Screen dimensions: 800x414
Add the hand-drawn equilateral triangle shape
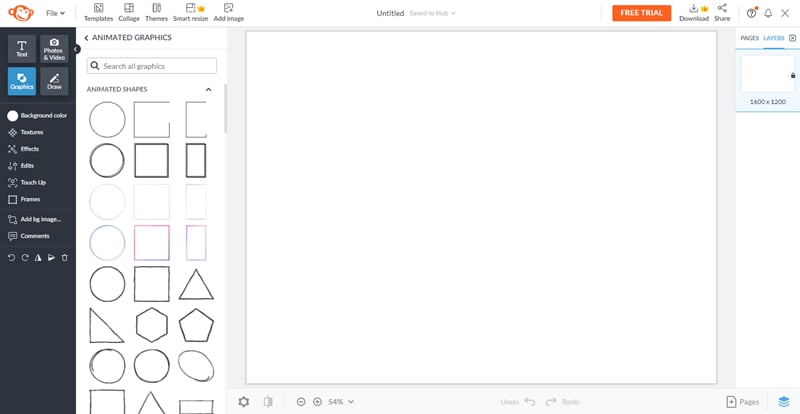(x=196, y=284)
